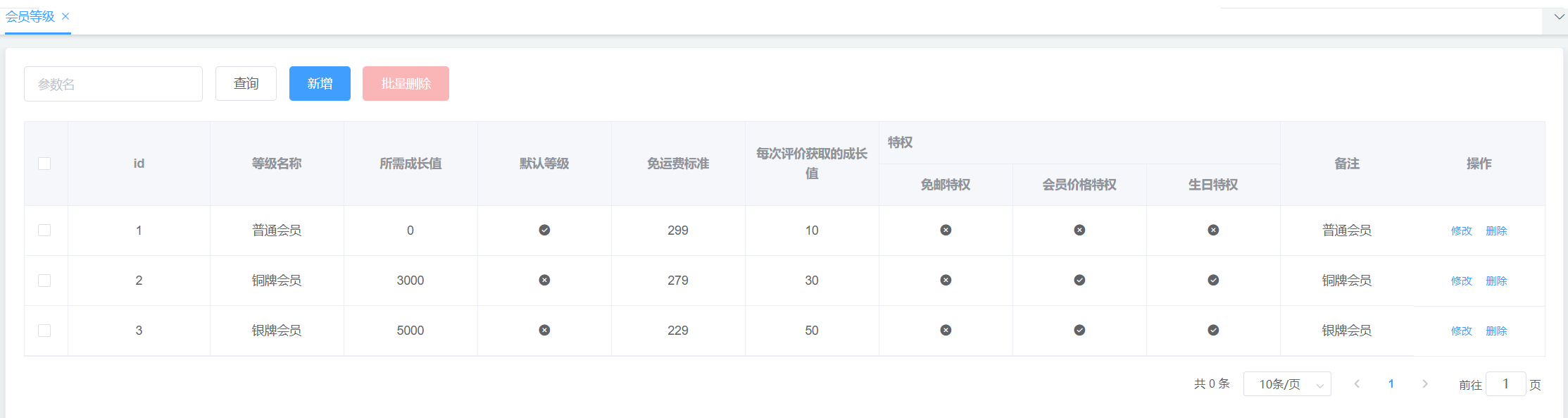This screenshot has height=418, width=1568.
Task: Click 默认等级 cross icon for 铜牌会员
Action: pyautogui.click(x=544, y=281)
